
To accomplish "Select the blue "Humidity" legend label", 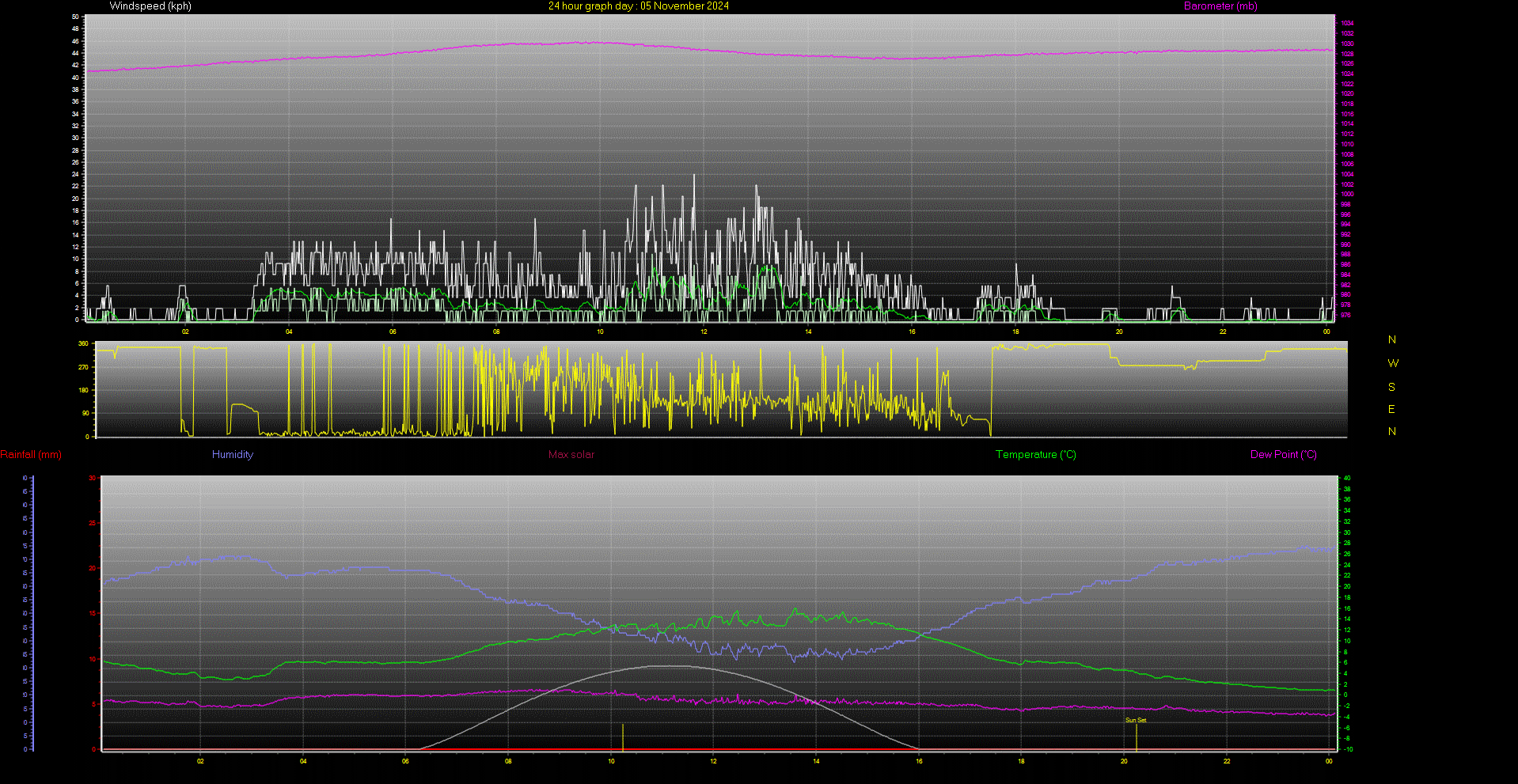I will (x=233, y=455).
